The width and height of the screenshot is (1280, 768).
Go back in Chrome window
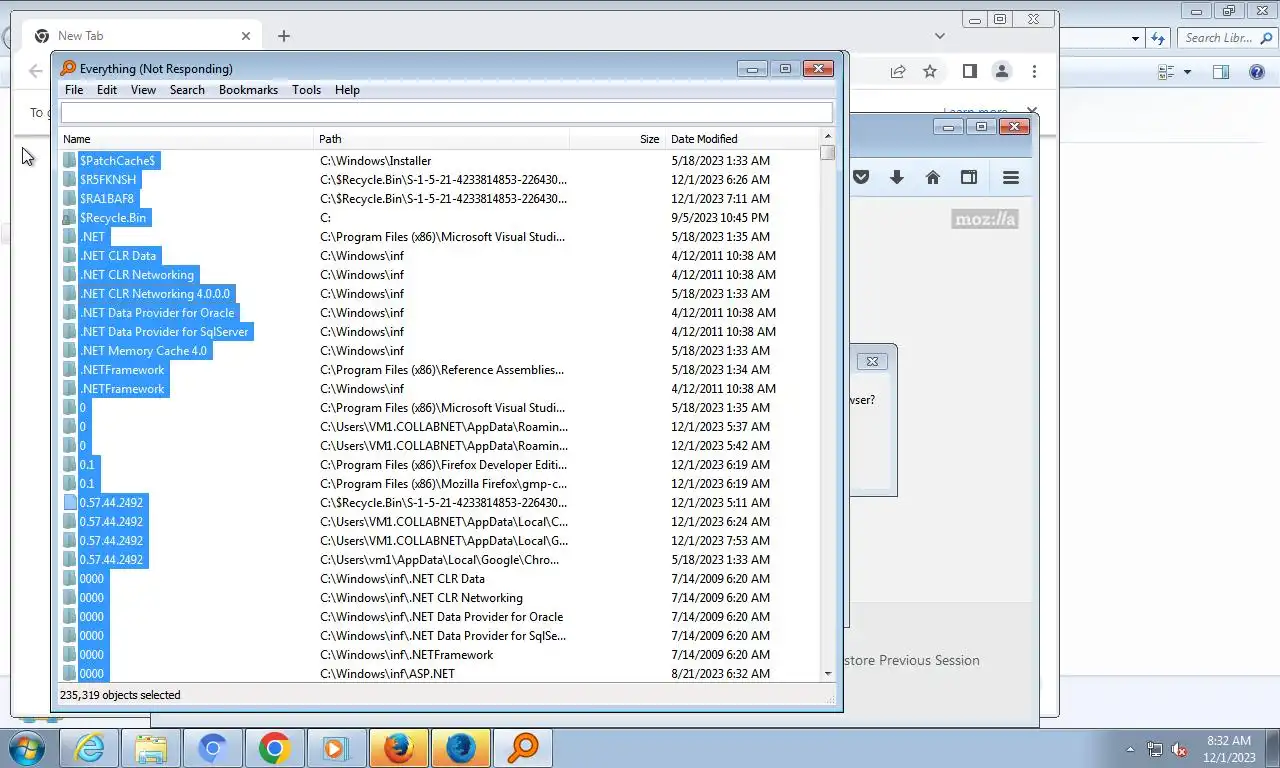pos(36,71)
